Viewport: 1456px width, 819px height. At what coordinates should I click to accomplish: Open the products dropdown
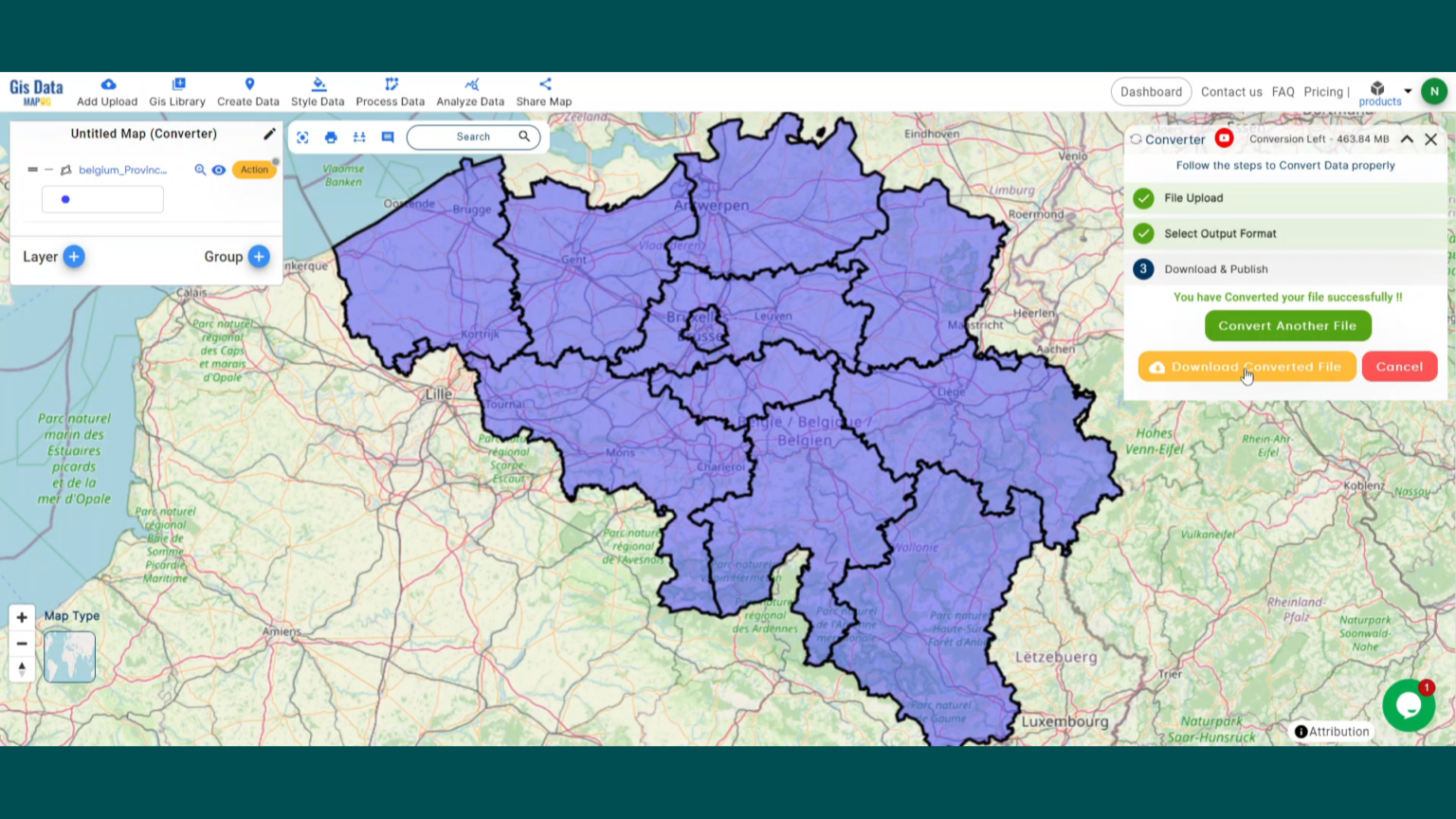click(x=1379, y=91)
